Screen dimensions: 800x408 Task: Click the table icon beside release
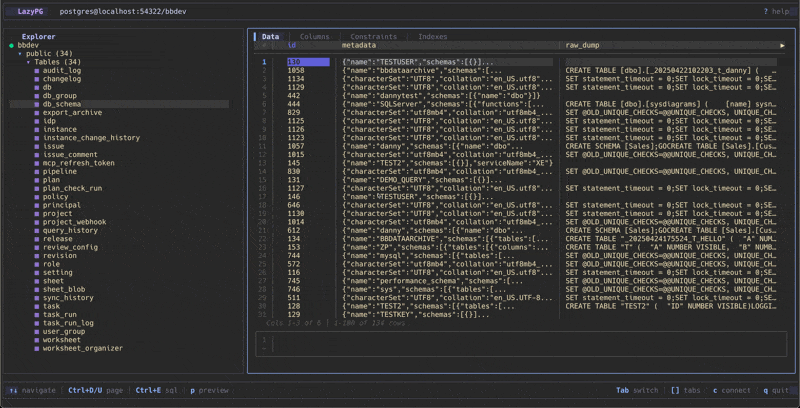point(37,239)
